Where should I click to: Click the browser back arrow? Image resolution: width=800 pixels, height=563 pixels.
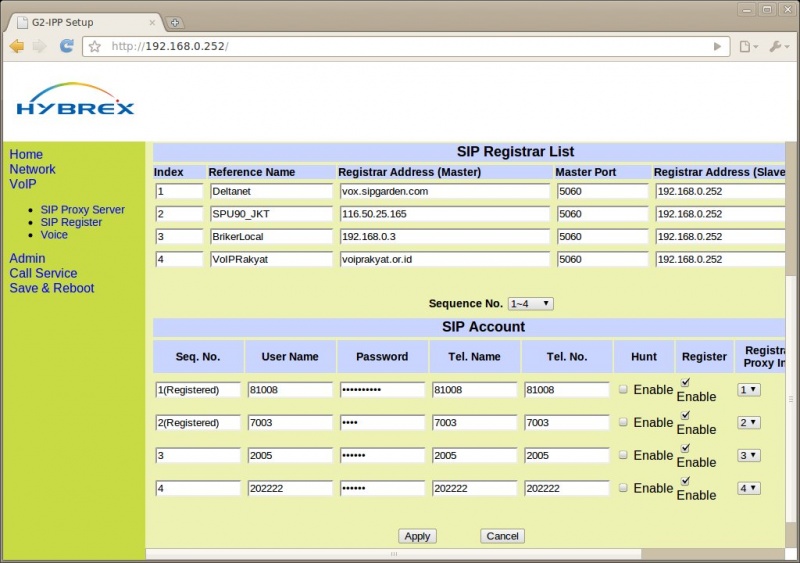(x=16, y=46)
